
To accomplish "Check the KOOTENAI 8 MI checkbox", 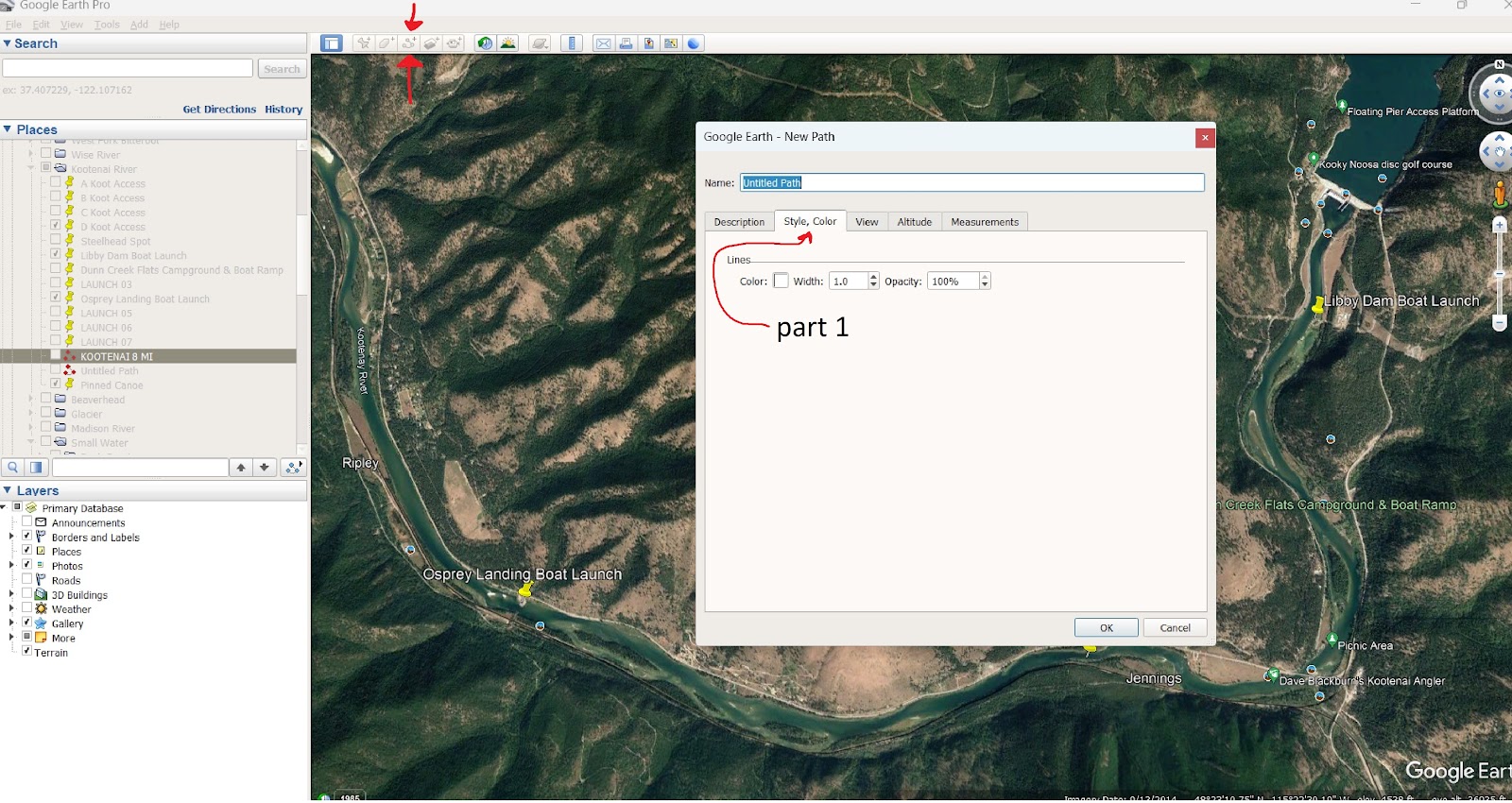I will [55, 355].
